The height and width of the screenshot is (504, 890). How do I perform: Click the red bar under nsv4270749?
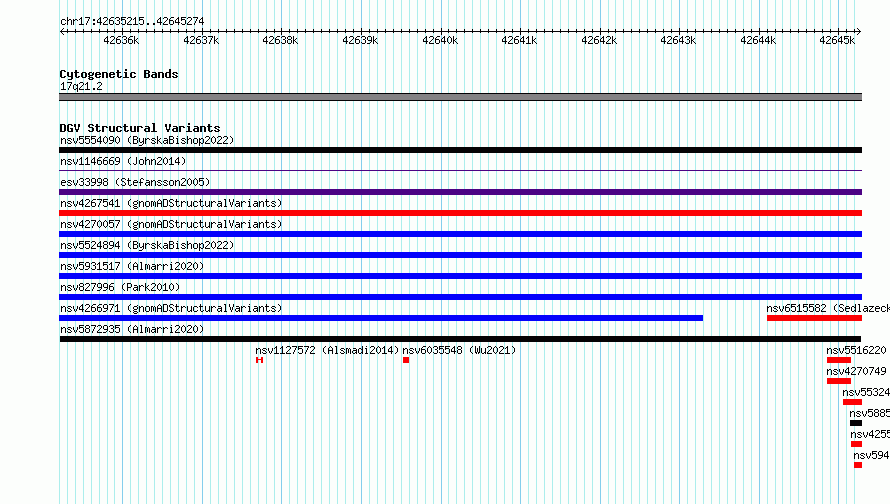tap(839, 381)
